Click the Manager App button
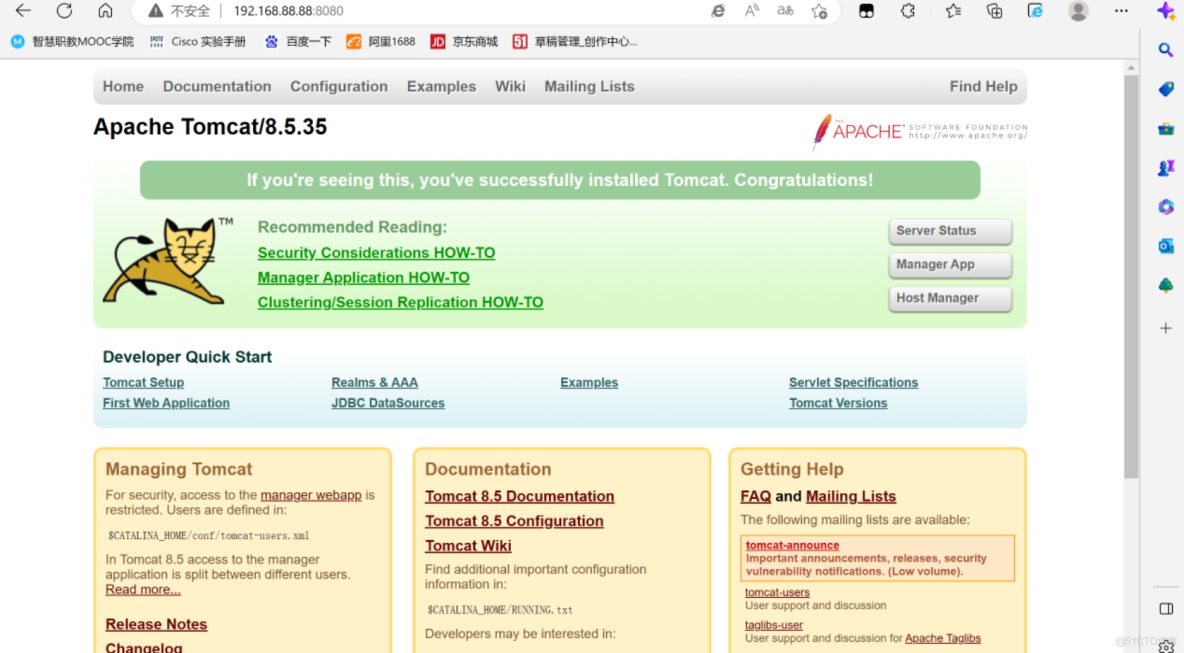The width and height of the screenshot is (1184, 653). [950, 264]
